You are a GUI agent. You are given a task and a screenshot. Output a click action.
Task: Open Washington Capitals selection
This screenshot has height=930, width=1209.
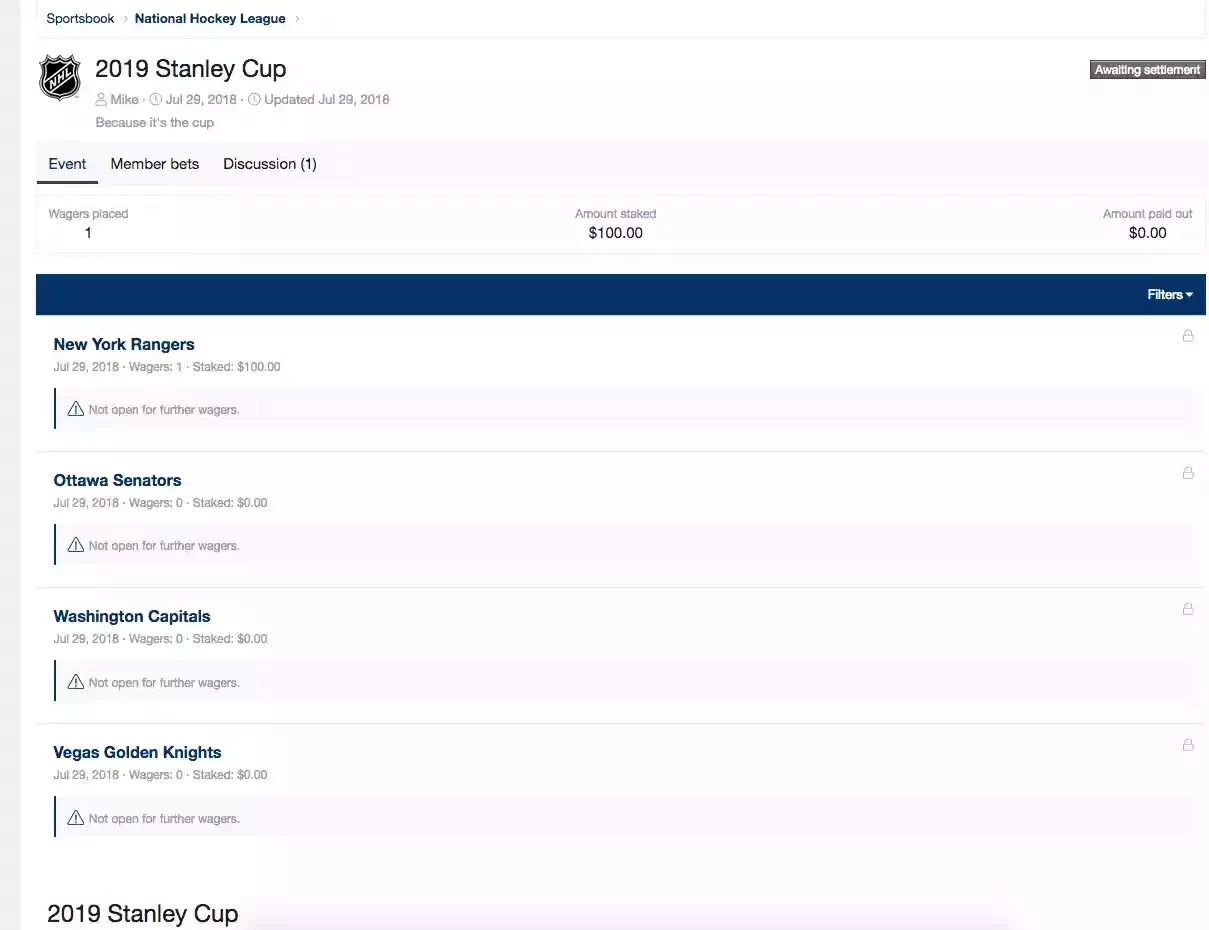point(132,616)
